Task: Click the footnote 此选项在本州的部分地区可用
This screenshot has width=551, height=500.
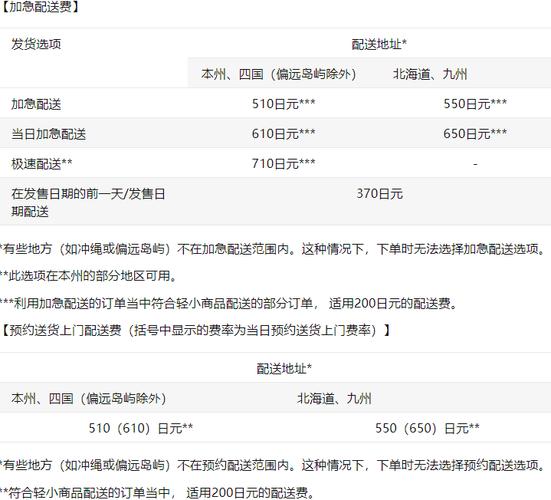Action: click(89, 276)
